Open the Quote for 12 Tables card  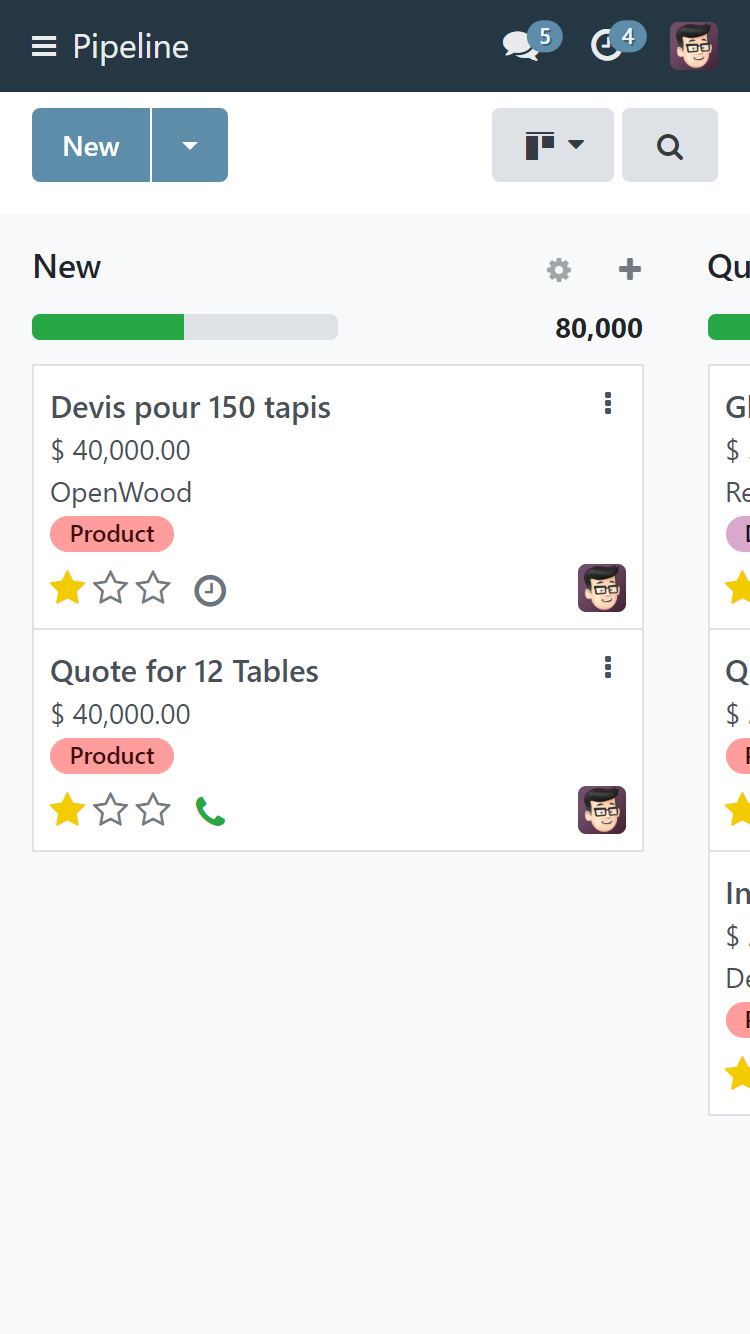[x=185, y=672]
